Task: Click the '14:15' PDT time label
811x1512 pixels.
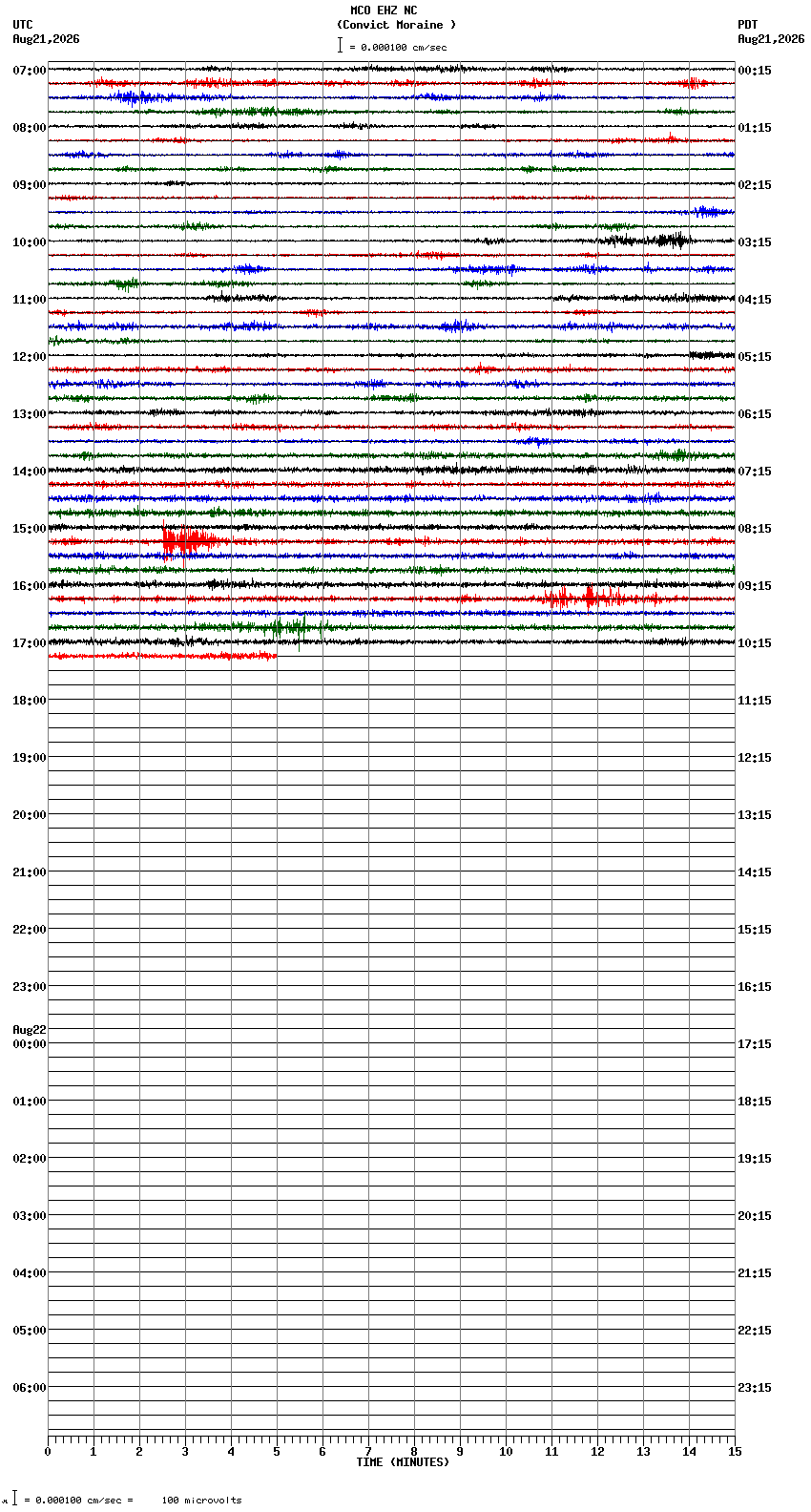Action: coord(755,872)
